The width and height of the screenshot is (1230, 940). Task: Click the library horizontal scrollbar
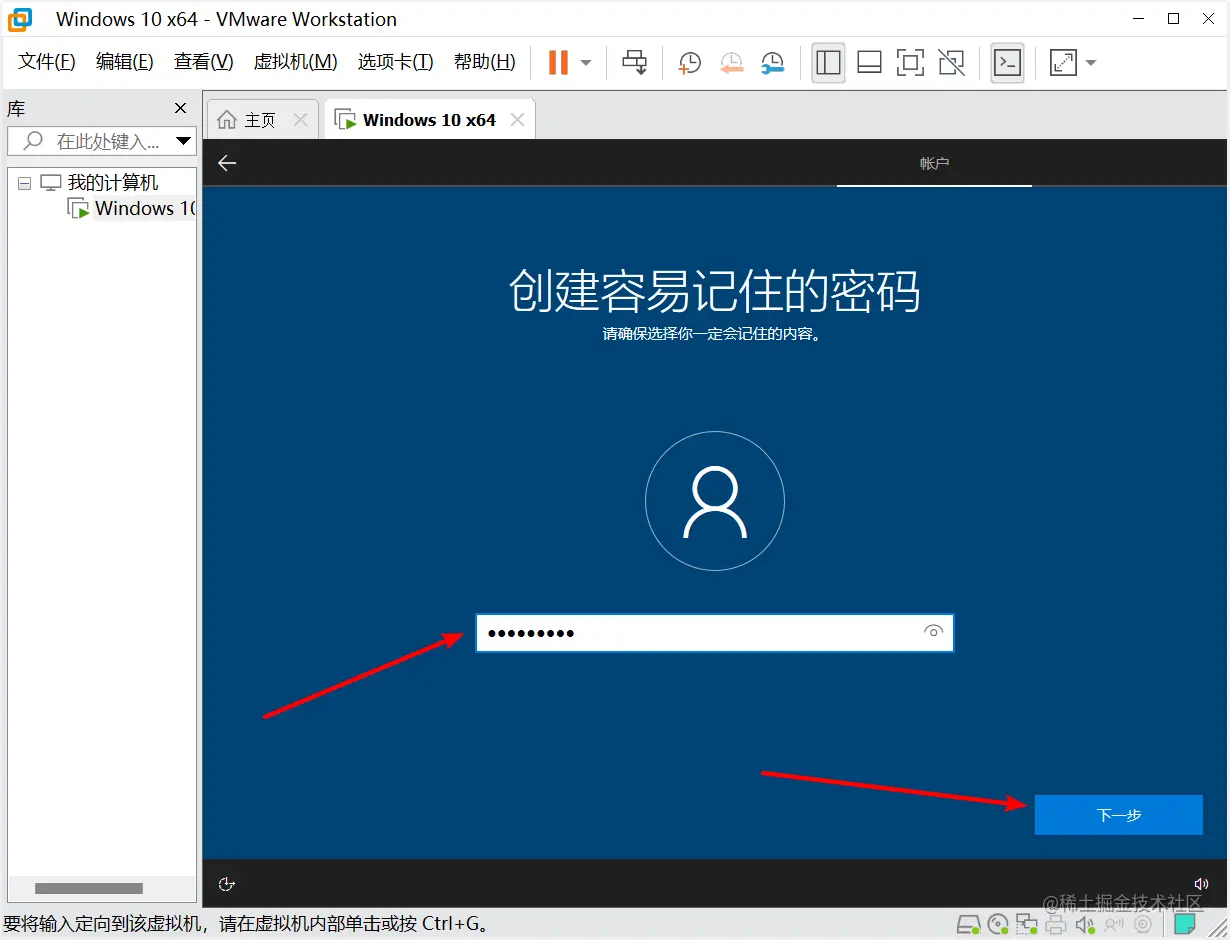[89, 888]
